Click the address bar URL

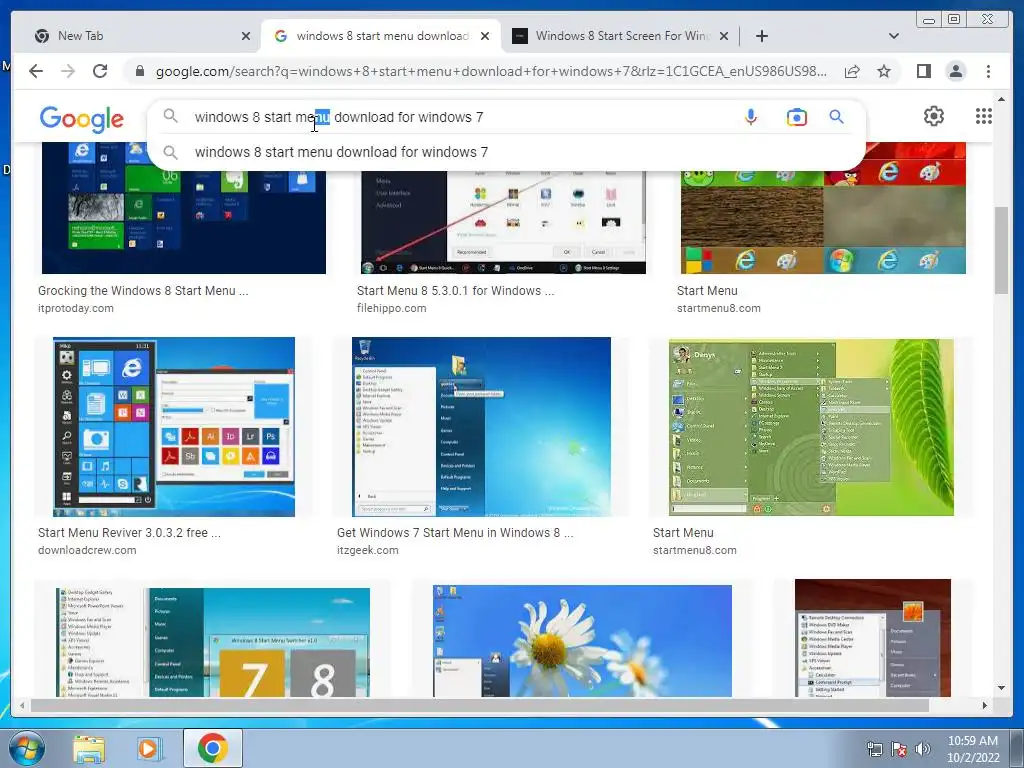point(491,71)
